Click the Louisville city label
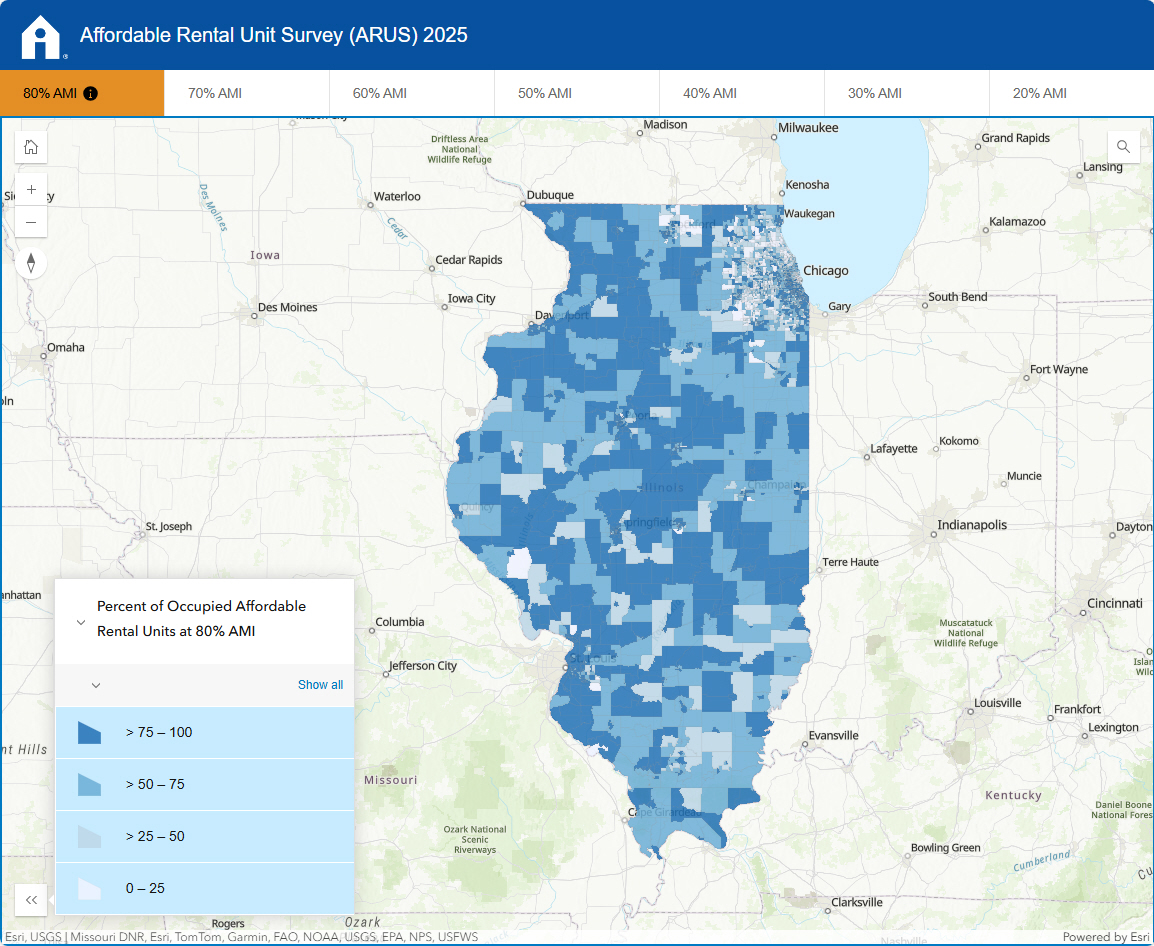 point(997,702)
